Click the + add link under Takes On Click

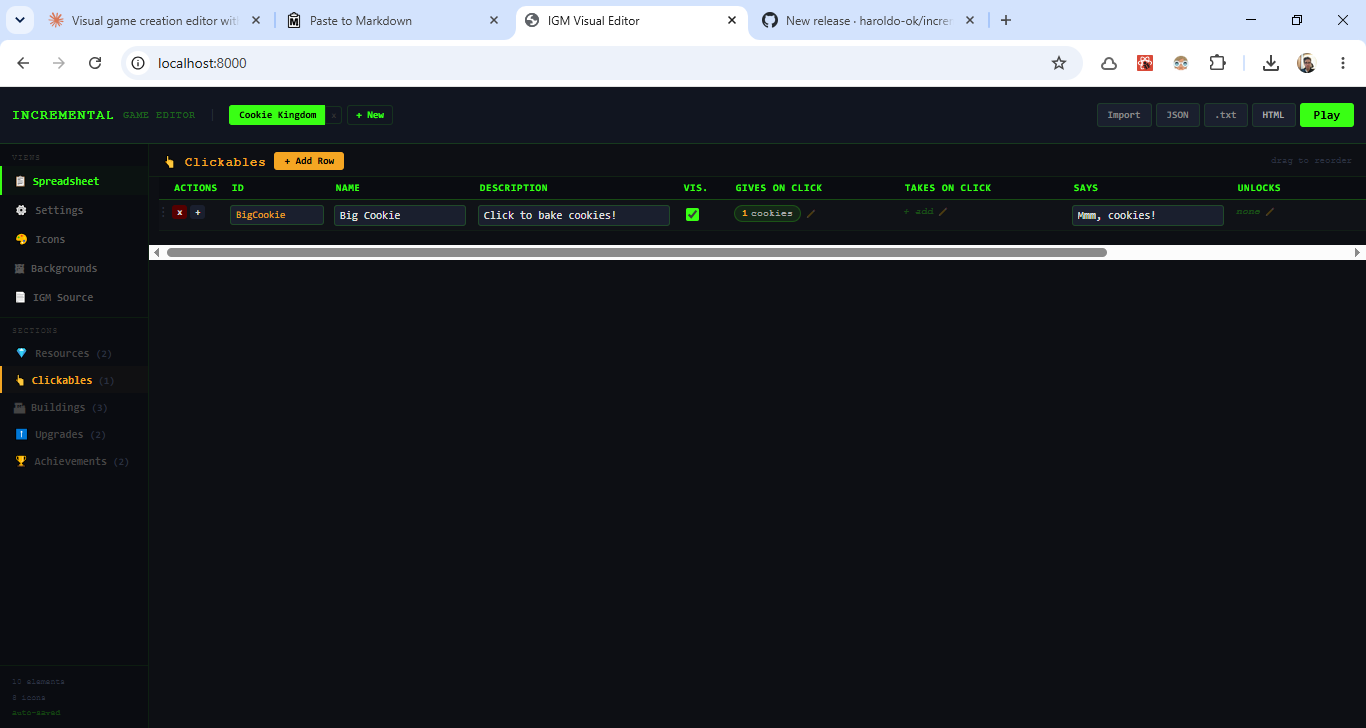click(918, 212)
